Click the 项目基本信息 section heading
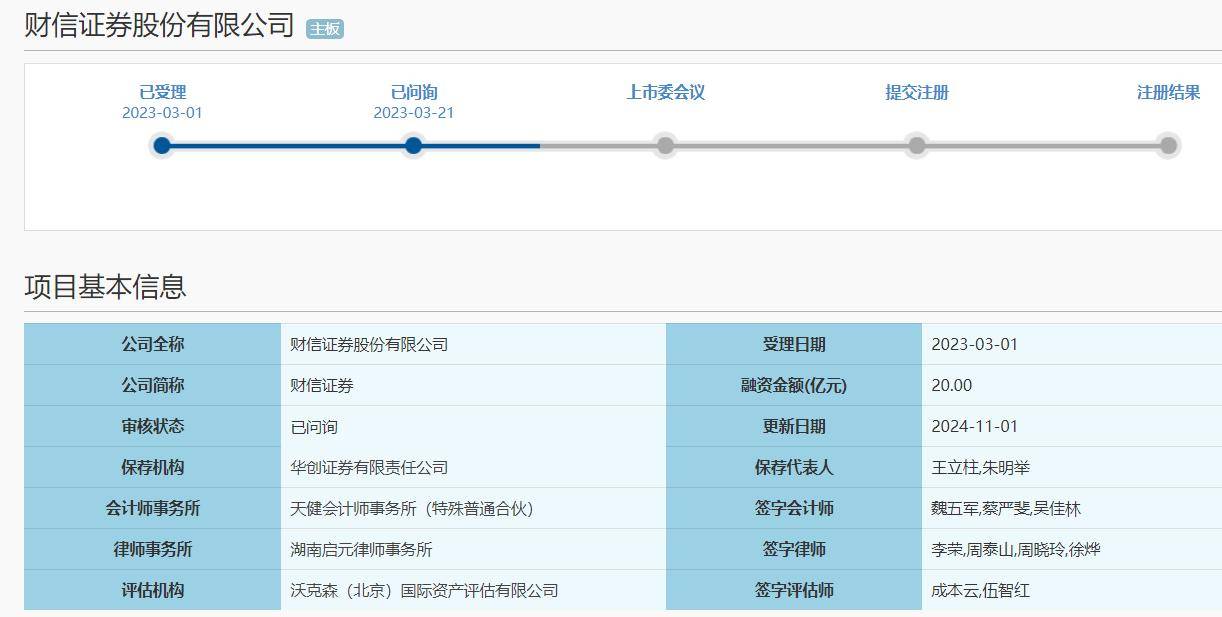Viewport: 1222px width, 617px height. pos(105,287)
